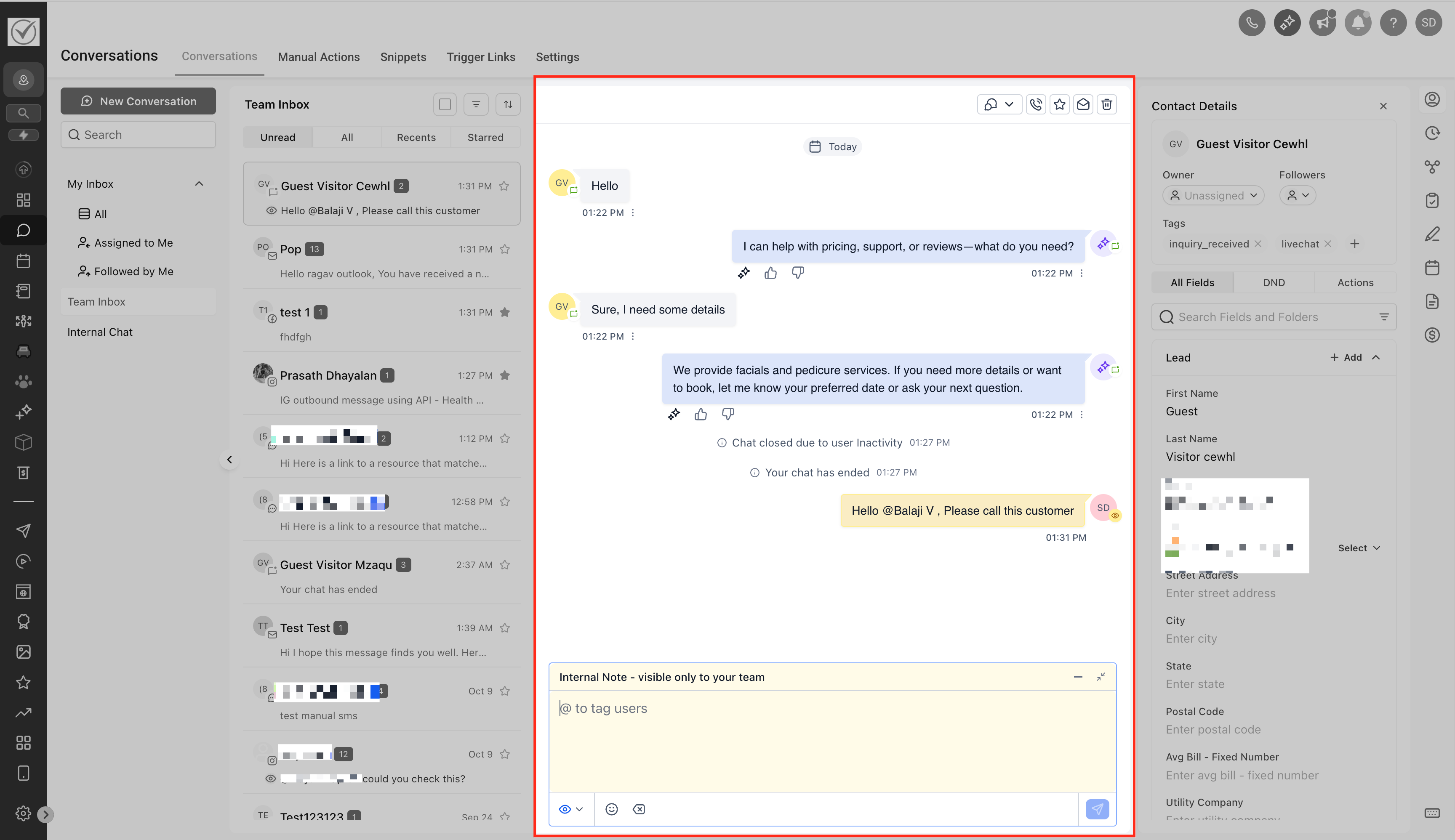Click the phone call icon in conversation header

pyautogui.click(x=1036, y=104)
